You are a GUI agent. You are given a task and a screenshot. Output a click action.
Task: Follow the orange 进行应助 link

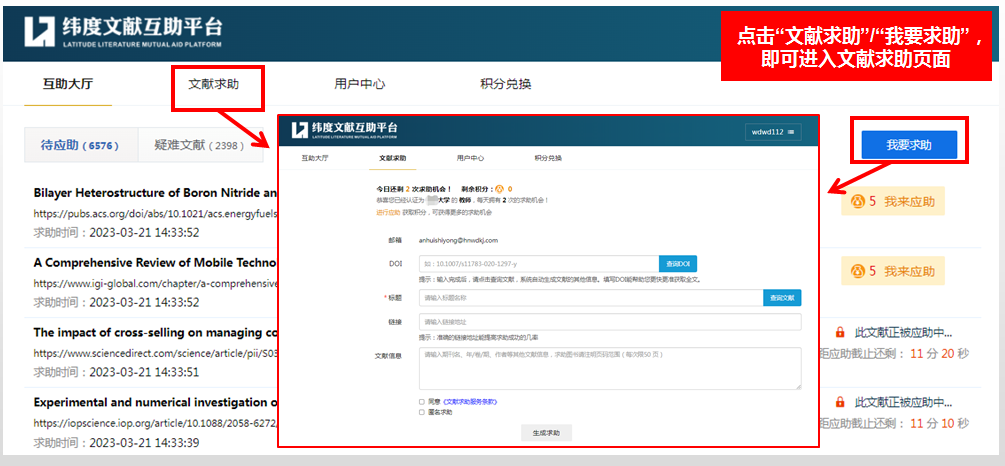388,212
